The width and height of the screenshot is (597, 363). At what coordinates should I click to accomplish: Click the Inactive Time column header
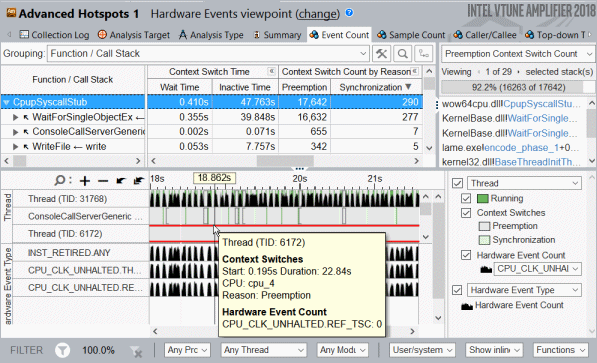[245, 87]
